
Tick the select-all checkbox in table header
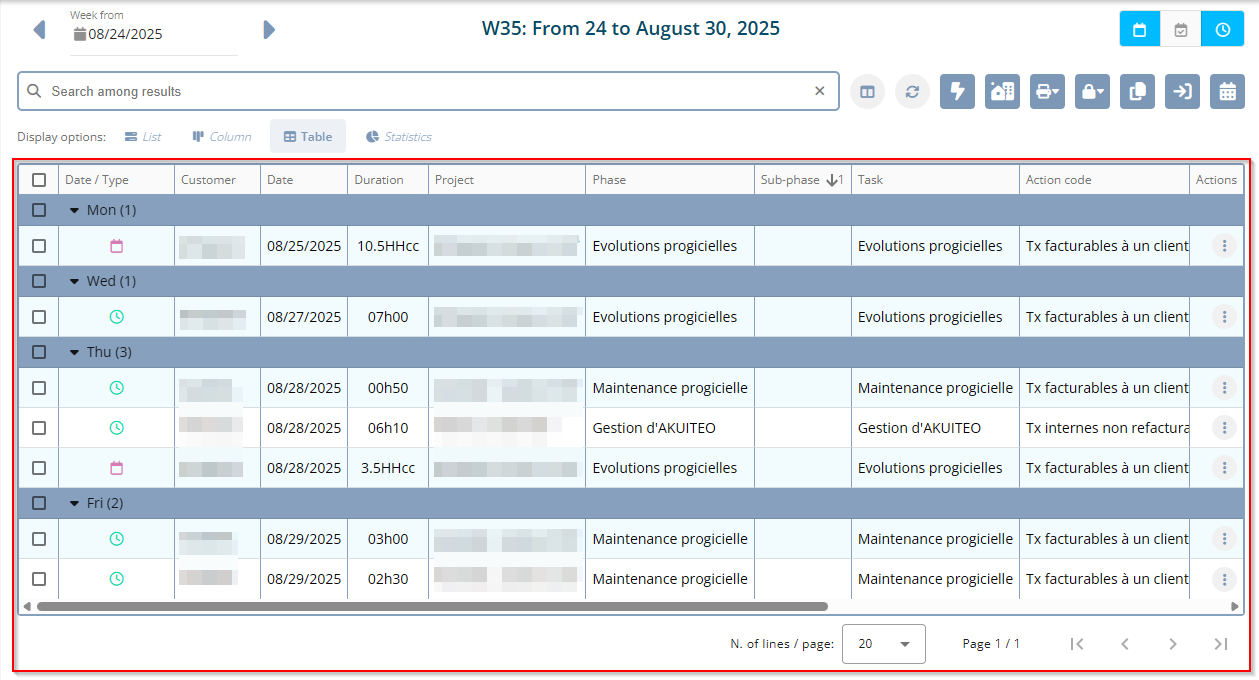click(x=39, y=180)
